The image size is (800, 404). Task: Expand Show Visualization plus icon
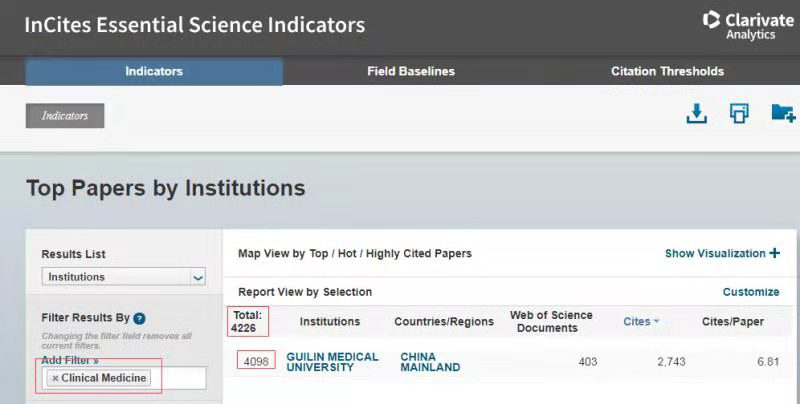pos(774,253)
